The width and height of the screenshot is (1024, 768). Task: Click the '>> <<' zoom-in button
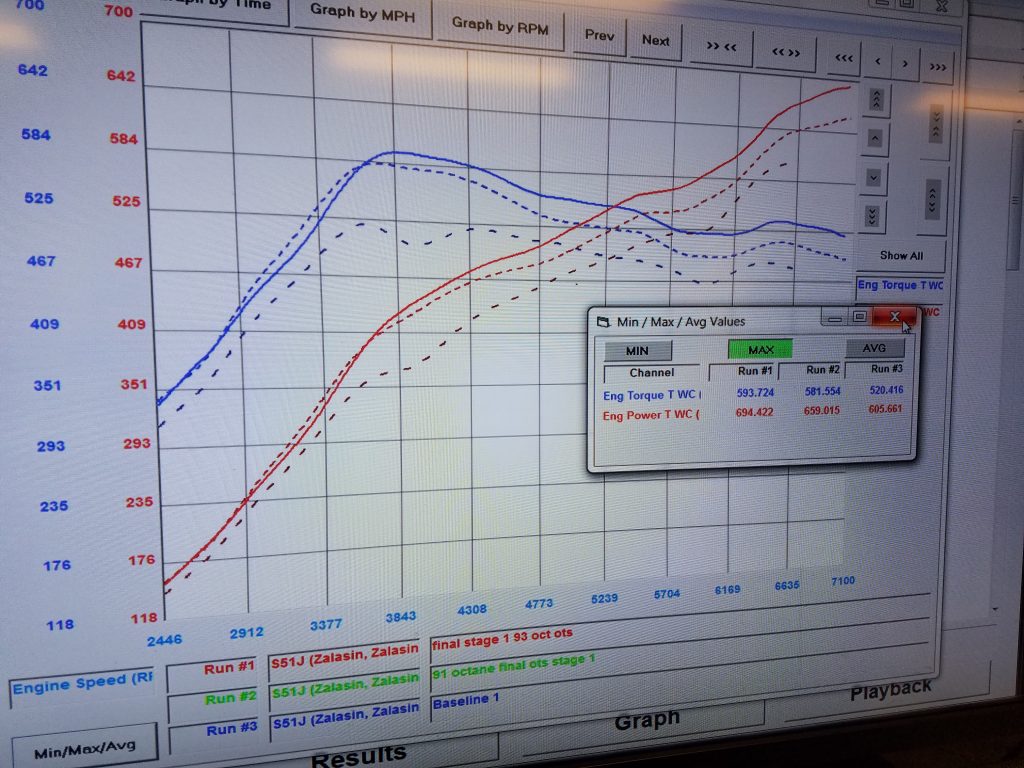pyautogui.click(x=721, y=46)
